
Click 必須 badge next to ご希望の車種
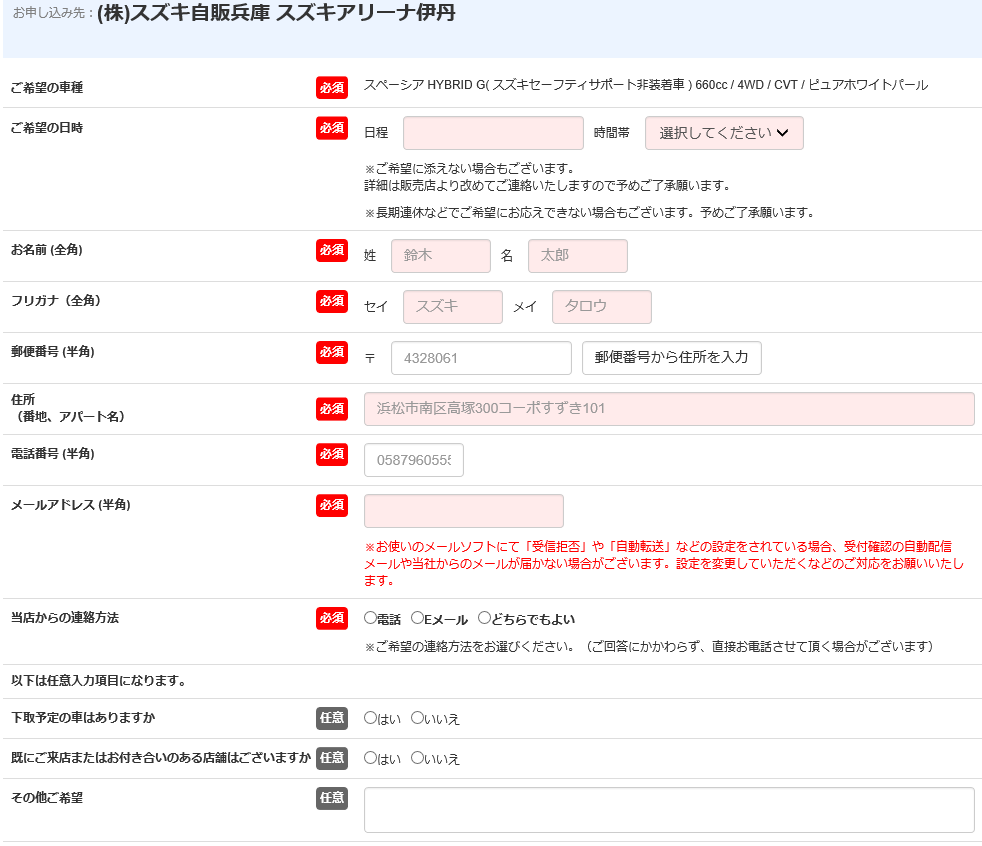click(x=332, y=88)
